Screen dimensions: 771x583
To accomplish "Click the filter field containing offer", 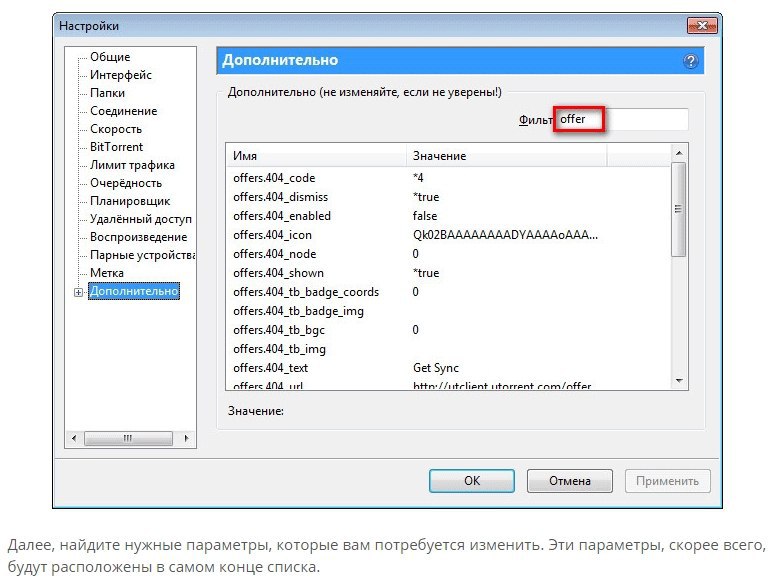I will pos(622,119).
